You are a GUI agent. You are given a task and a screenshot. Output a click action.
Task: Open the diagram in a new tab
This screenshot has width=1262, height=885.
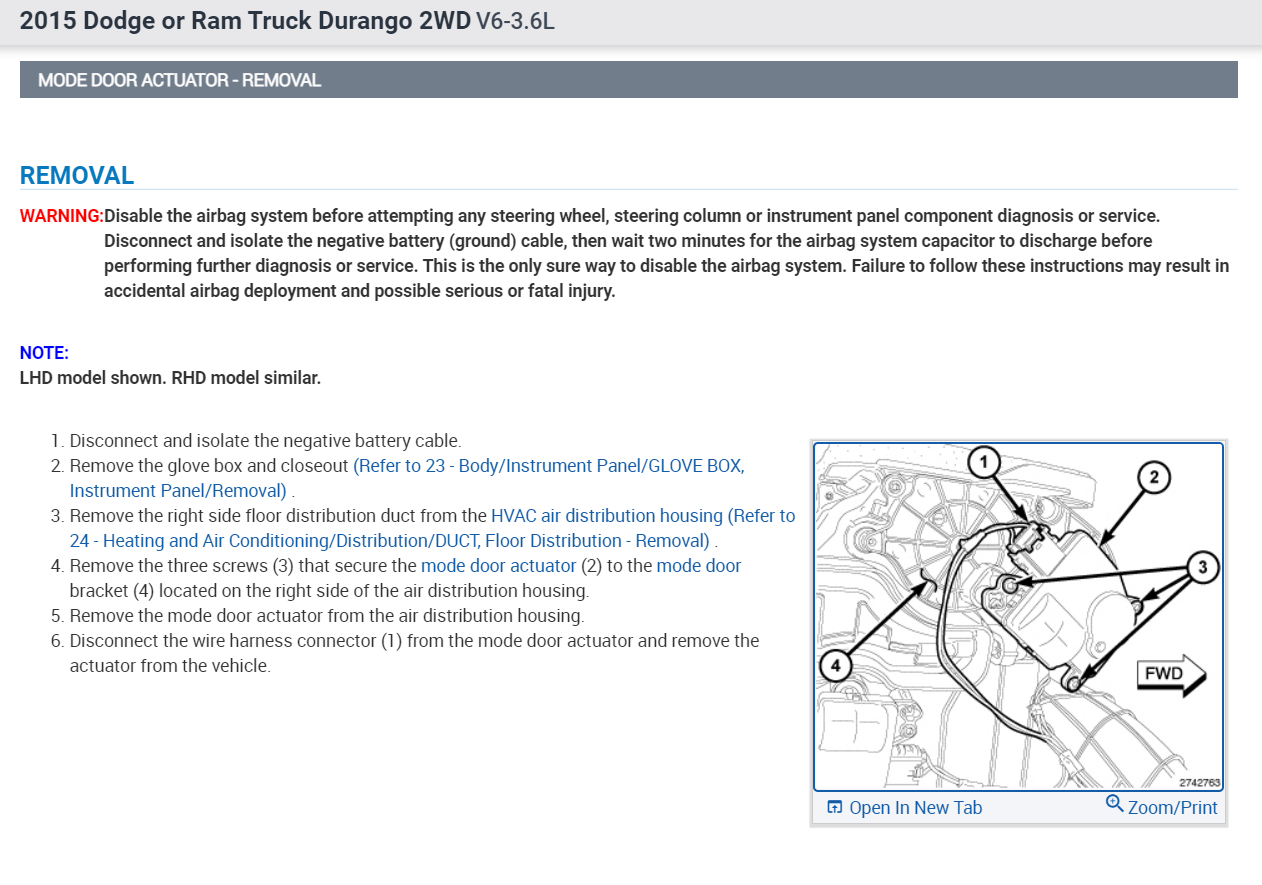point(905,808)
